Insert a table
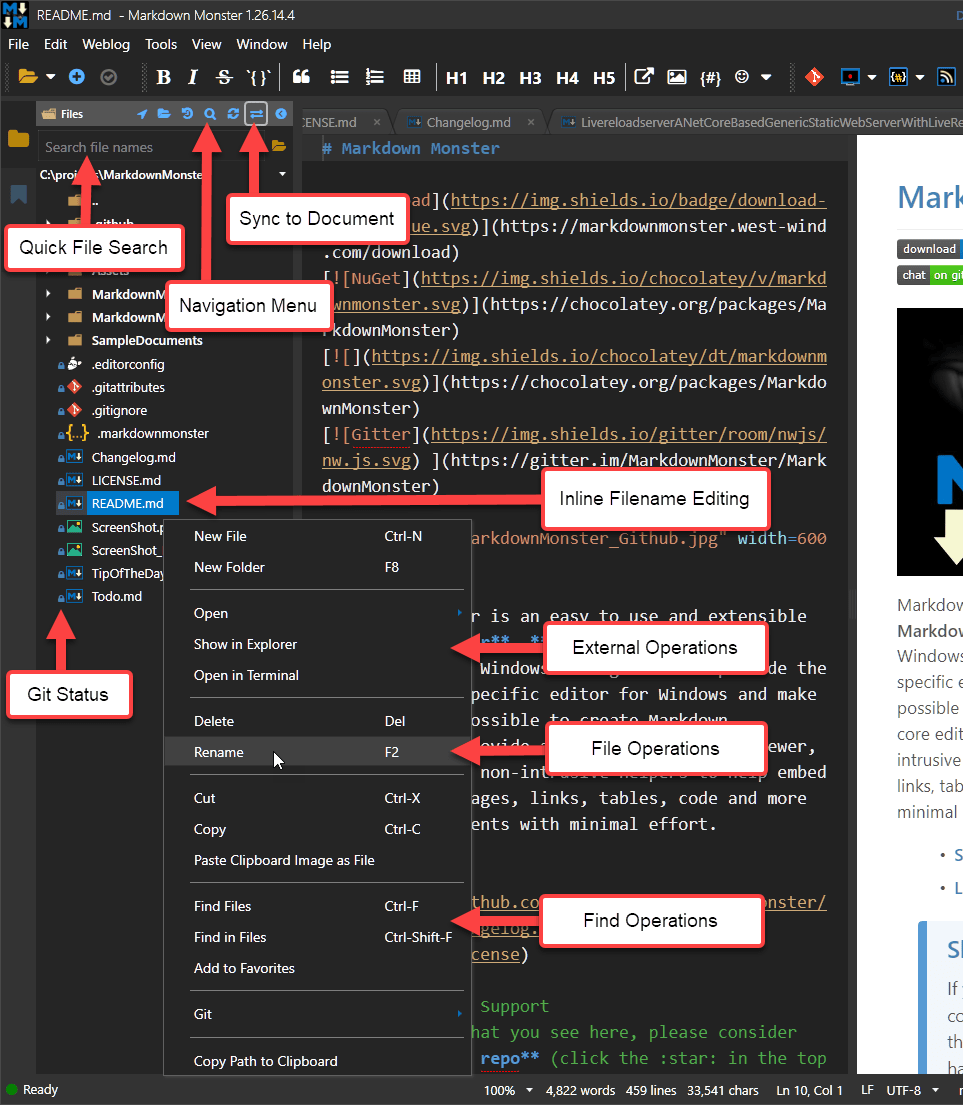 (x=412, y=77)
